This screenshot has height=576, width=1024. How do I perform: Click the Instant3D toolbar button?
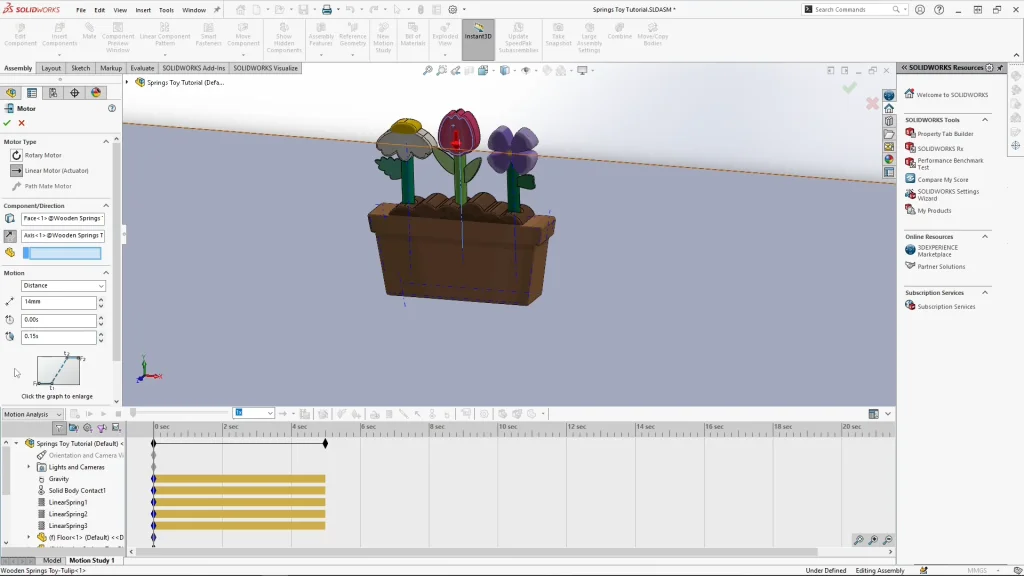click(478, 34)
